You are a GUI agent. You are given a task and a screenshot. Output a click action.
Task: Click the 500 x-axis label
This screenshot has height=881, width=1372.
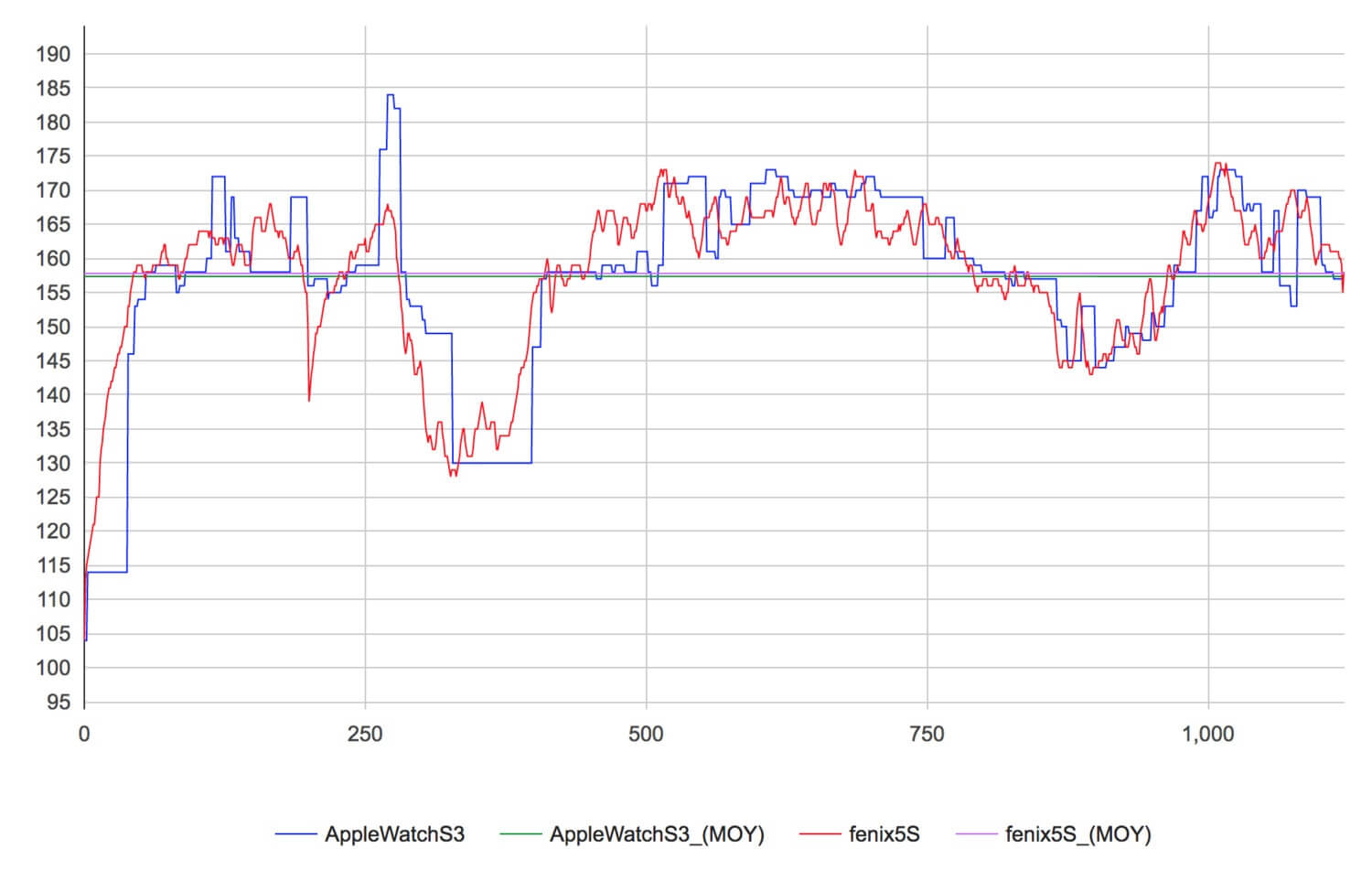coord(646,734)
